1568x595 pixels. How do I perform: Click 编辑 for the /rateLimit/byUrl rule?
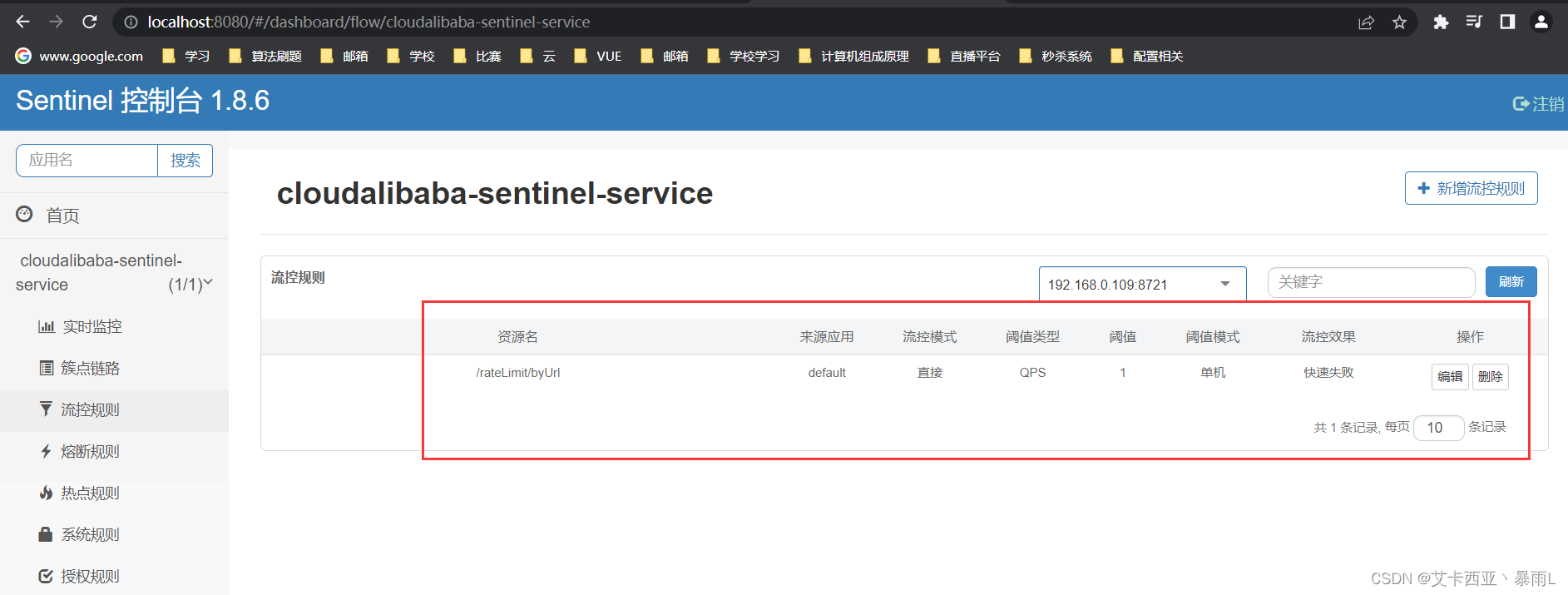click(1450, 377)
